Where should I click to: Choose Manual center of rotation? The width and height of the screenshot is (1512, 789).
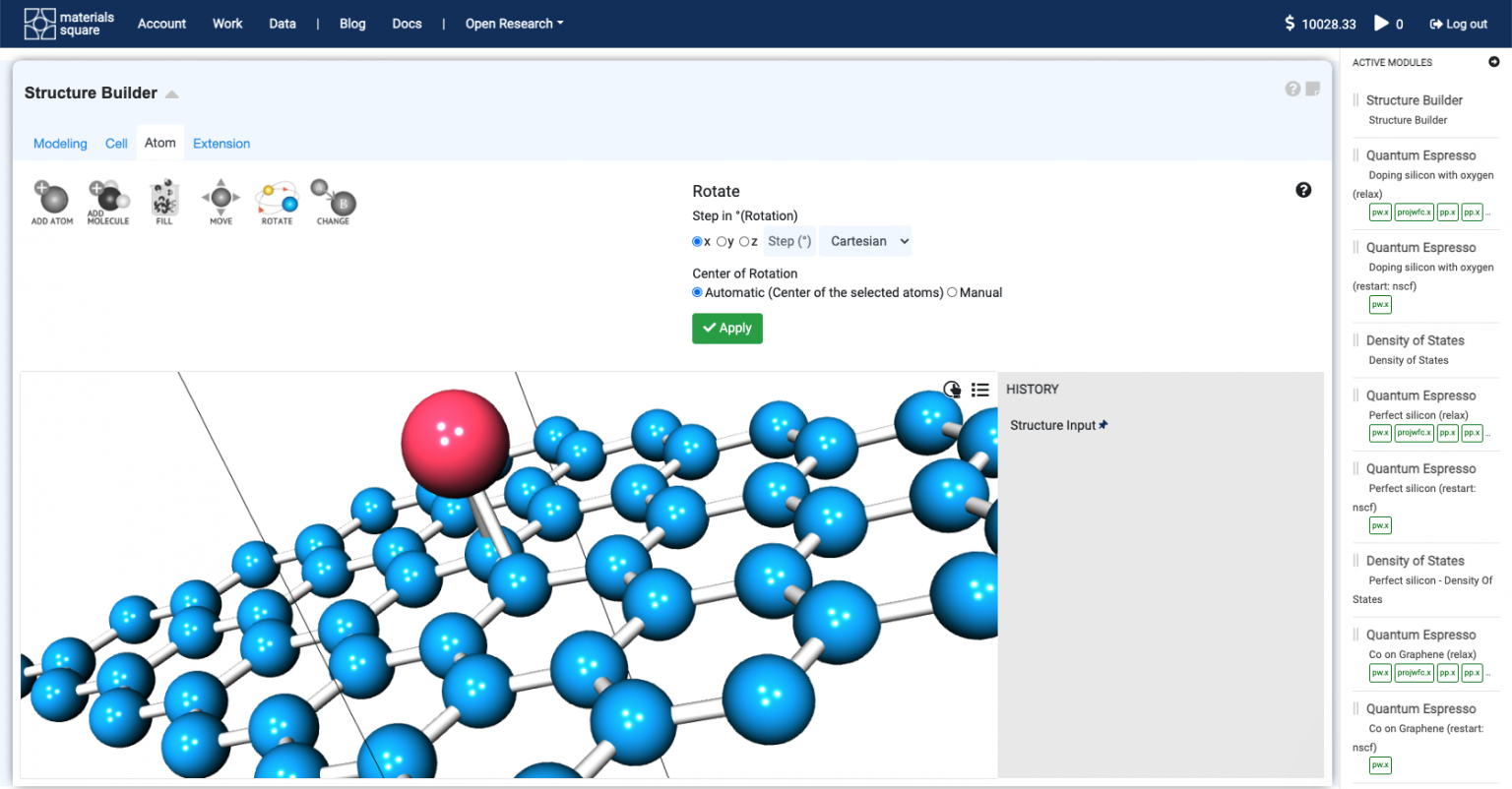(951, 292)
